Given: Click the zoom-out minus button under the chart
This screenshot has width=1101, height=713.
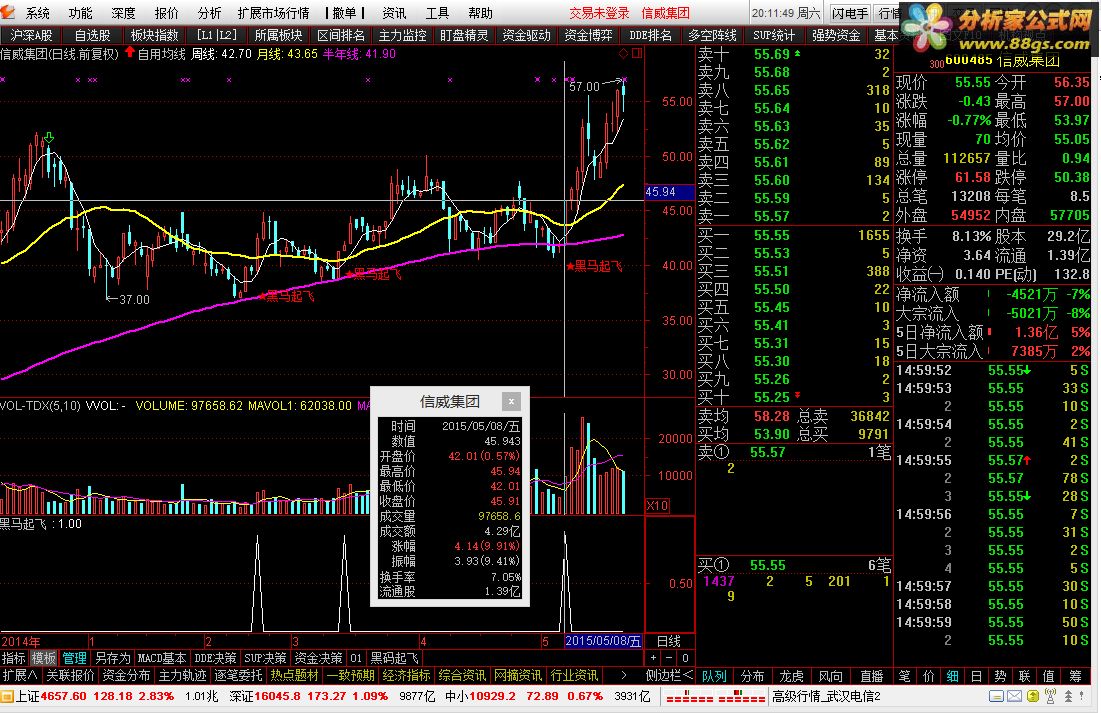Looking at the screenshot, I should tap(669, 658).
